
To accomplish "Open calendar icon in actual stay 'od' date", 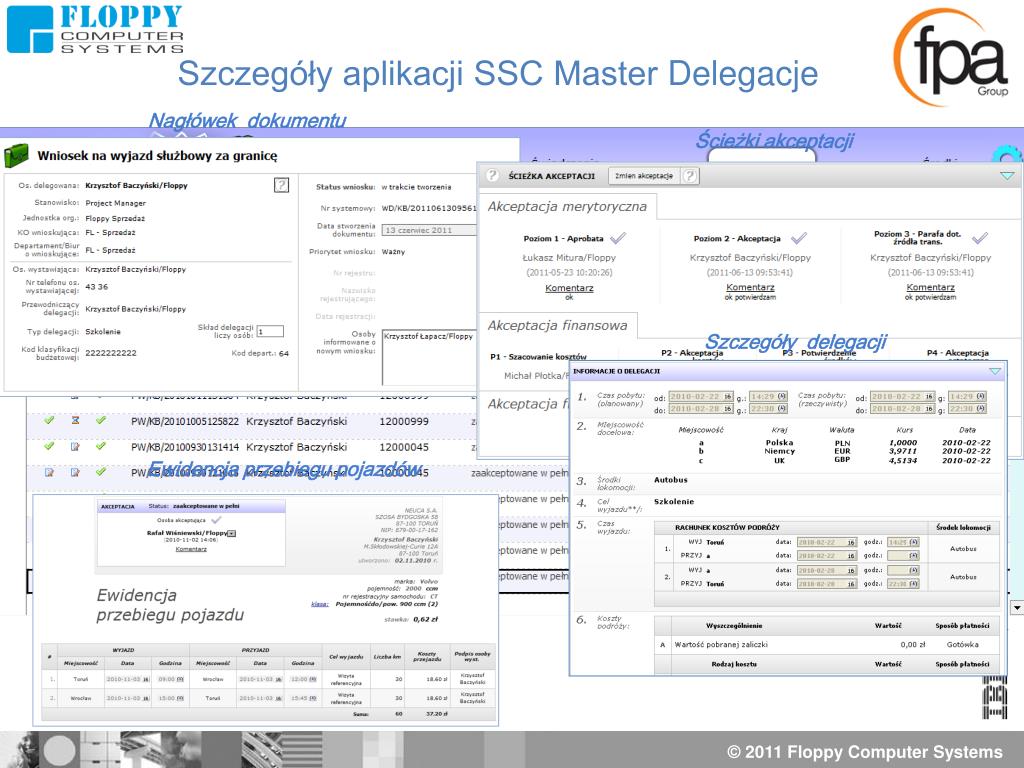I will 928,396.
